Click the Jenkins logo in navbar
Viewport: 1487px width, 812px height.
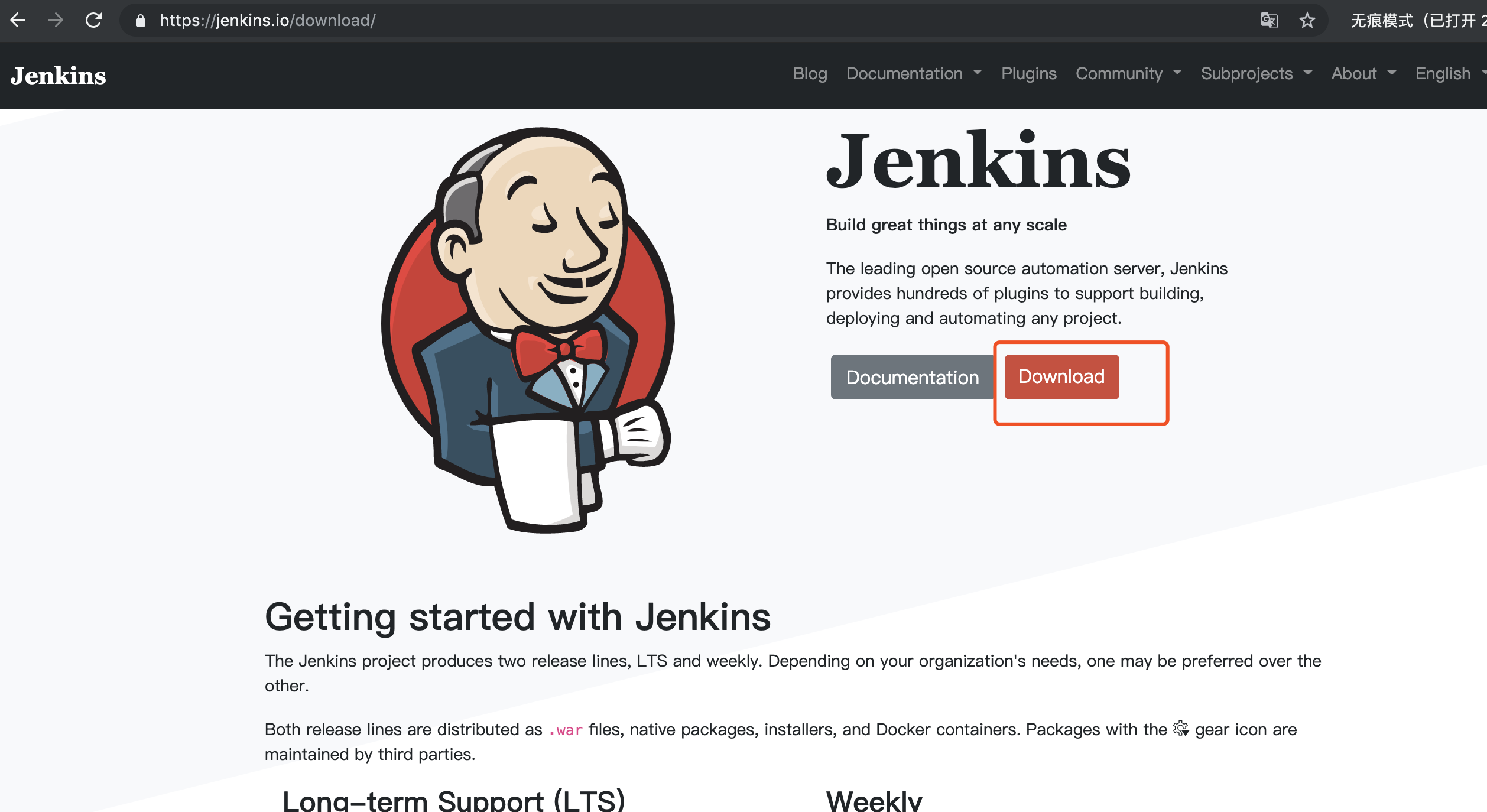[x=58, y=76]
